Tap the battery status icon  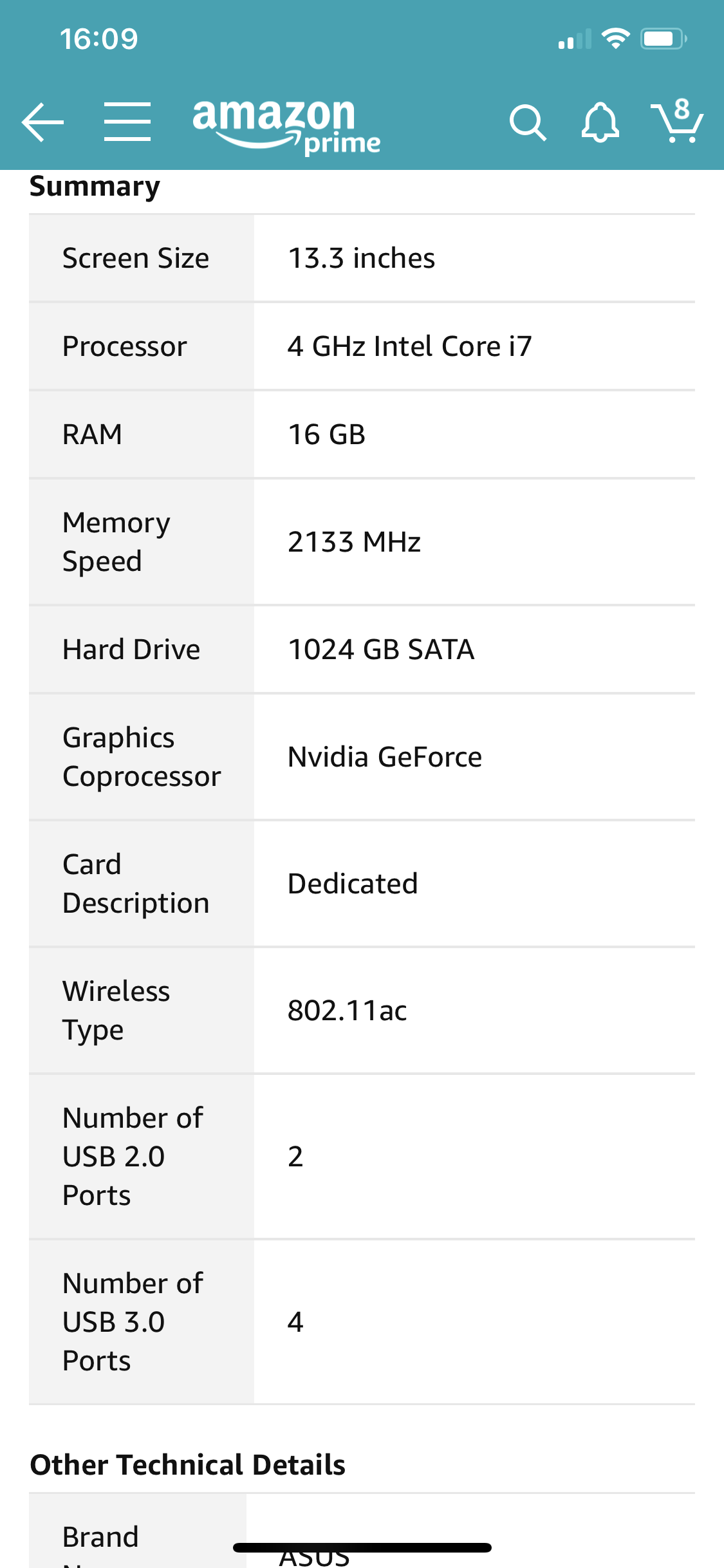[x=664, y=39]
